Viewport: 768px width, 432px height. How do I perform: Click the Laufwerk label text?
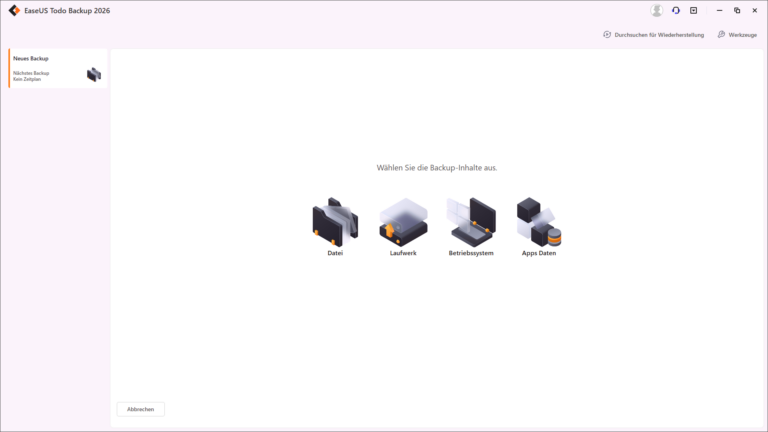click(403, 253)
